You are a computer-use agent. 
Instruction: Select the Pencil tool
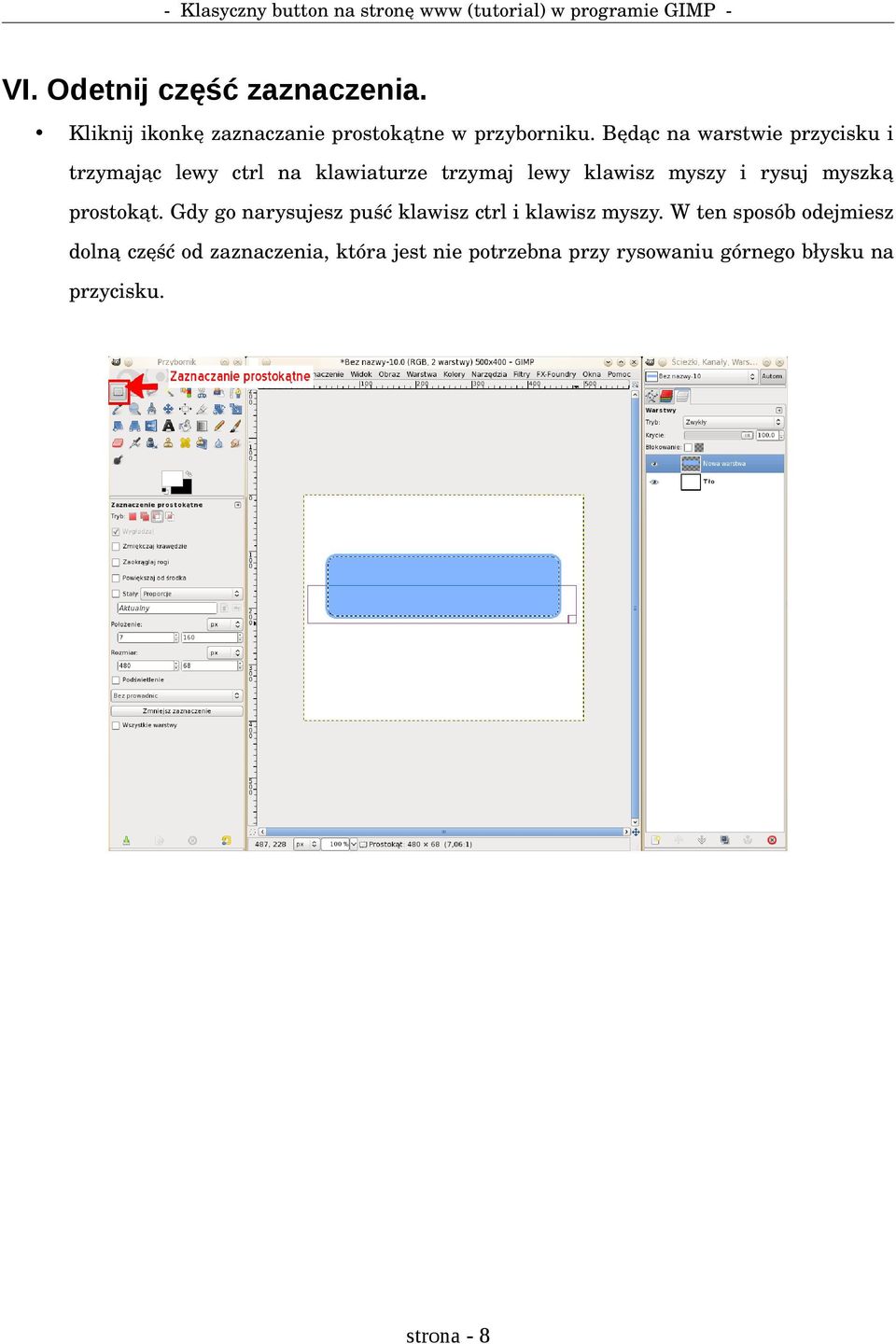click(x=219, y=427)
